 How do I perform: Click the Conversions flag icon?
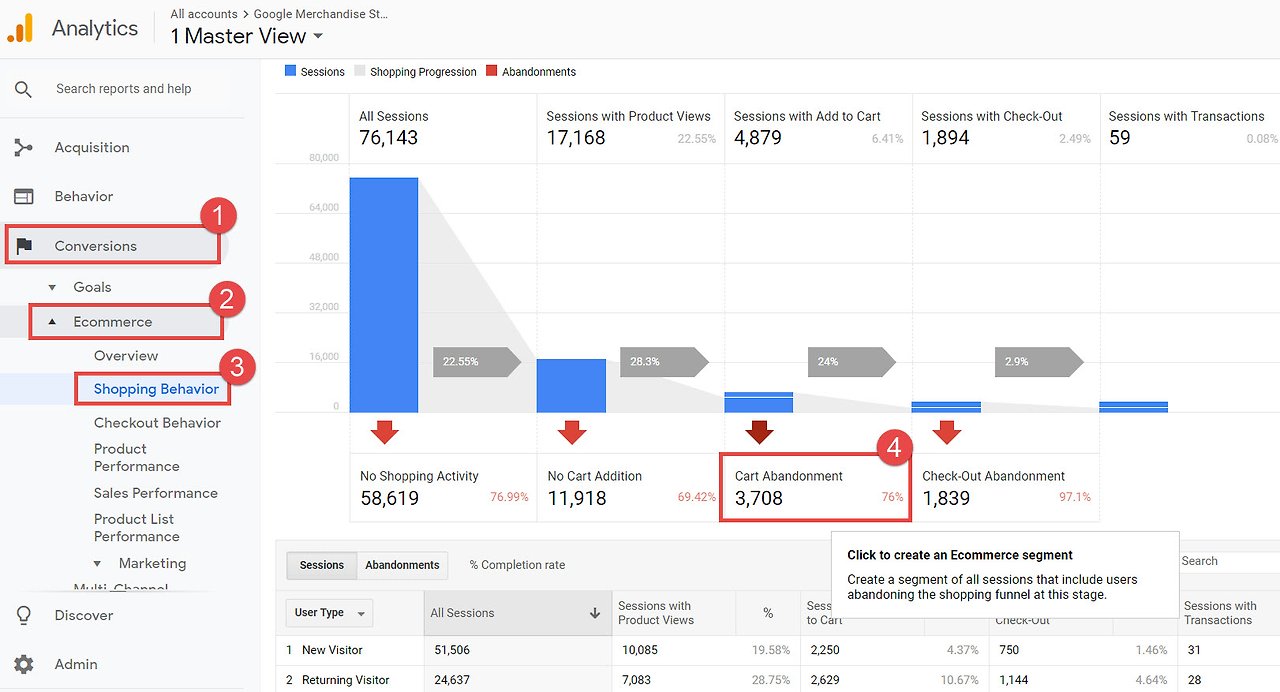[x=24, y=246]
